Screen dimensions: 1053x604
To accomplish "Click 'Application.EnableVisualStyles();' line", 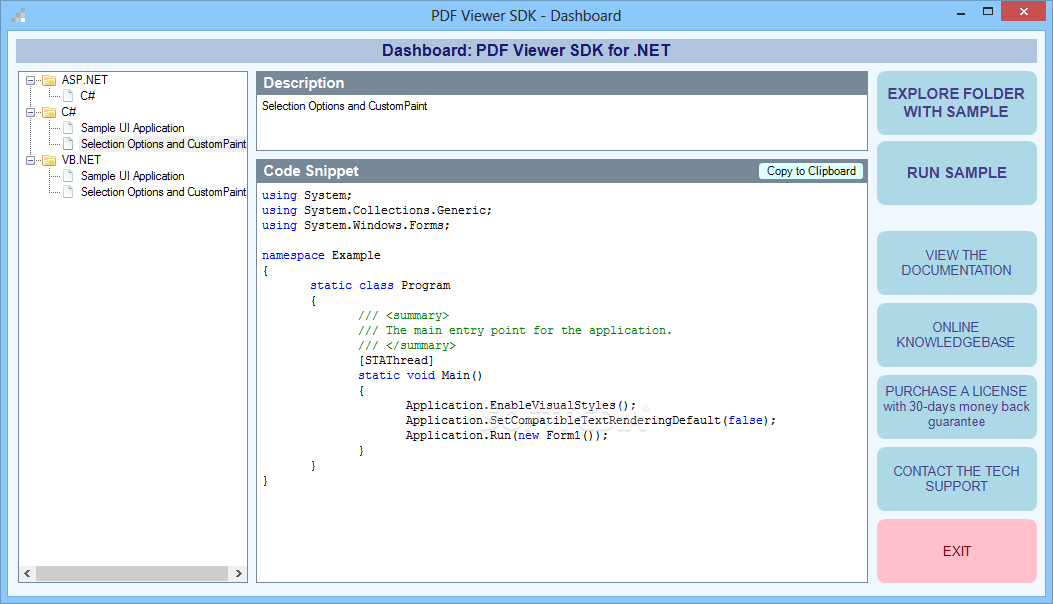I will coord(520,405).
